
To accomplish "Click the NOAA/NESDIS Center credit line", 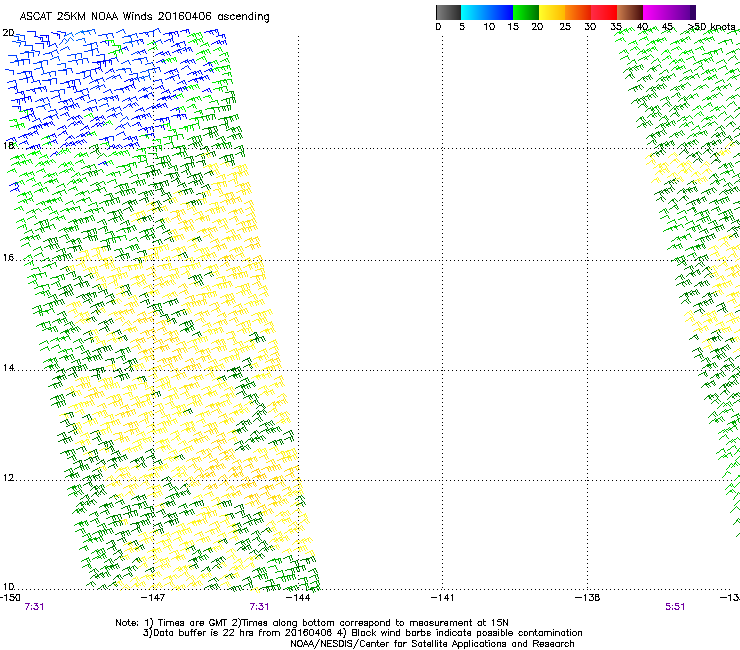I will pyautogui.click(x=432, y=644).
